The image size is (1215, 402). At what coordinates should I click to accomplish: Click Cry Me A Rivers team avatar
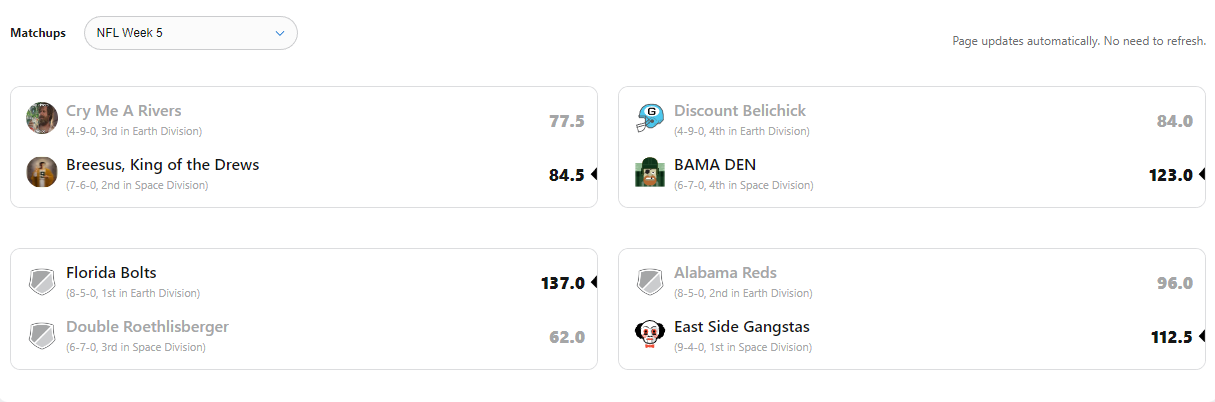point(42,119)
